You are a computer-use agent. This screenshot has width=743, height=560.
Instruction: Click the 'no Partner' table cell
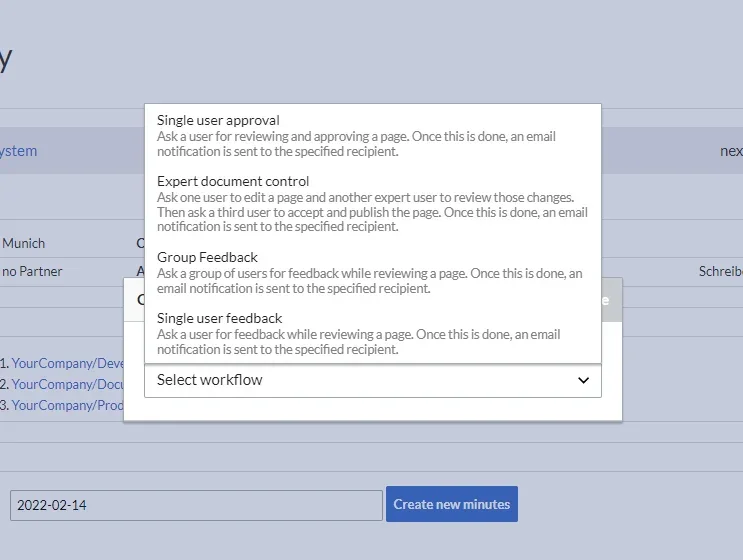click(32, 271)
